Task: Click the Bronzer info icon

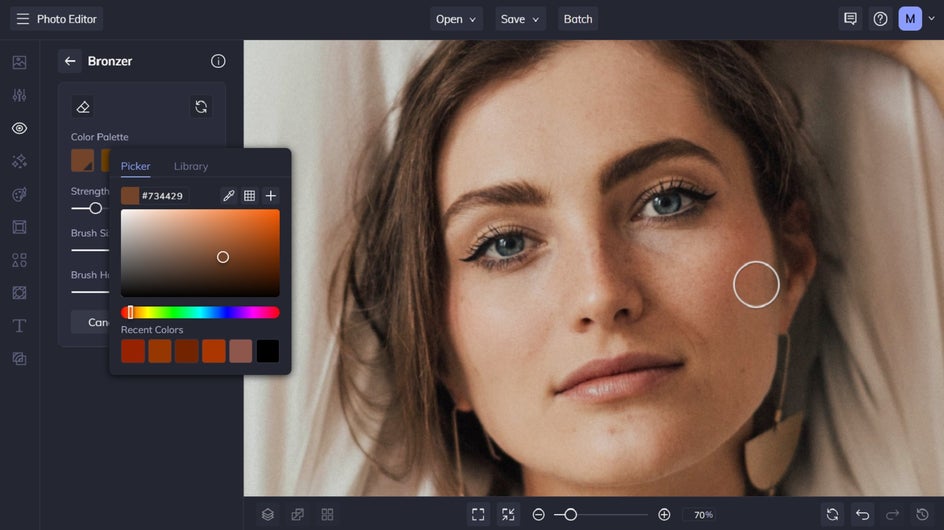Action: click(x=218, y=61)
